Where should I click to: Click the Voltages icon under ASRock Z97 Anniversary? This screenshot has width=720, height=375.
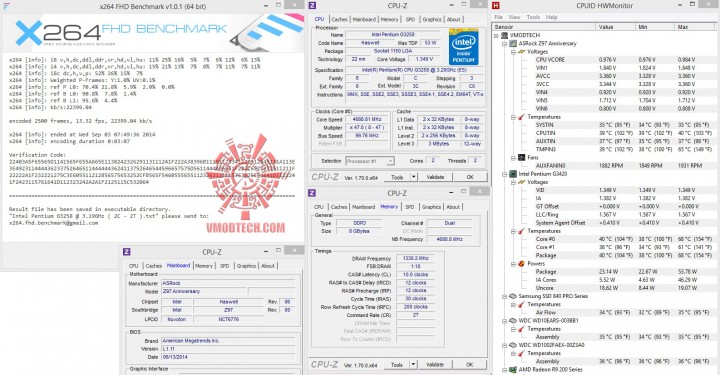click(521, 52)
